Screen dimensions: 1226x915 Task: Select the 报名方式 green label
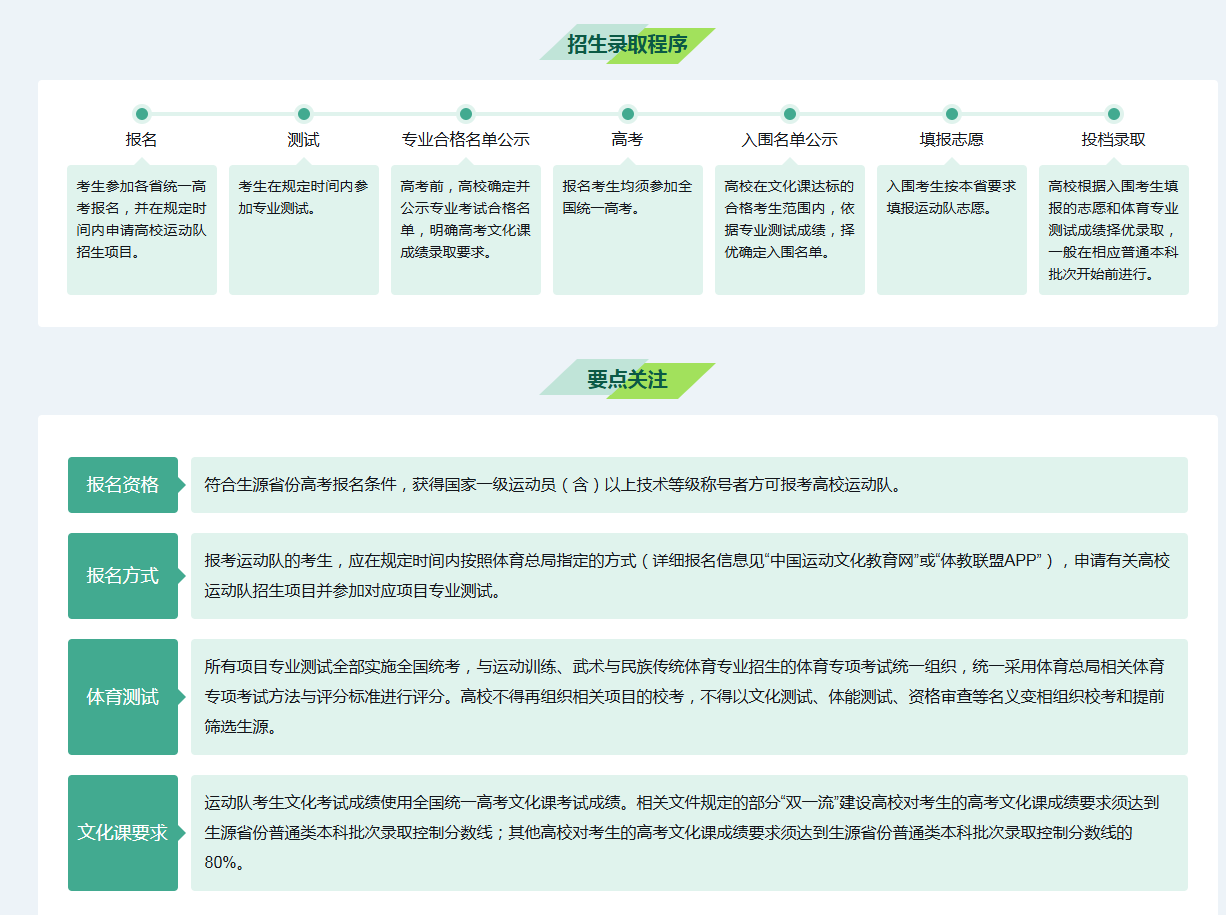tap(123, 576)
